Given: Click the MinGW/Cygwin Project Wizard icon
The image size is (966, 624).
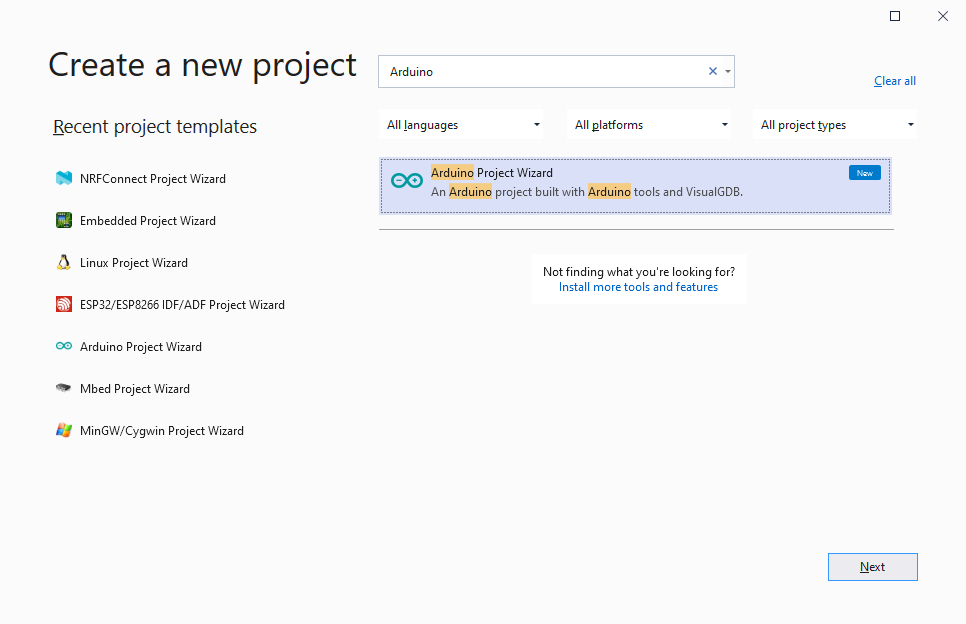Looking at the screenshot, I should (x=64, y=431).
